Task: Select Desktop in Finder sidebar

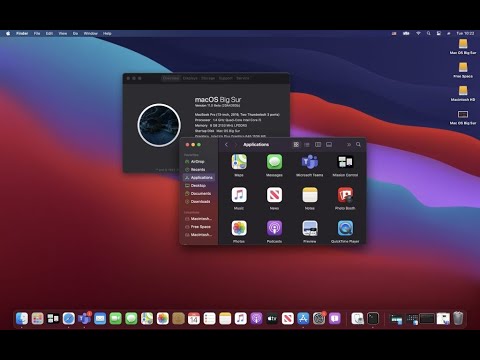Action: coord(199,185)
